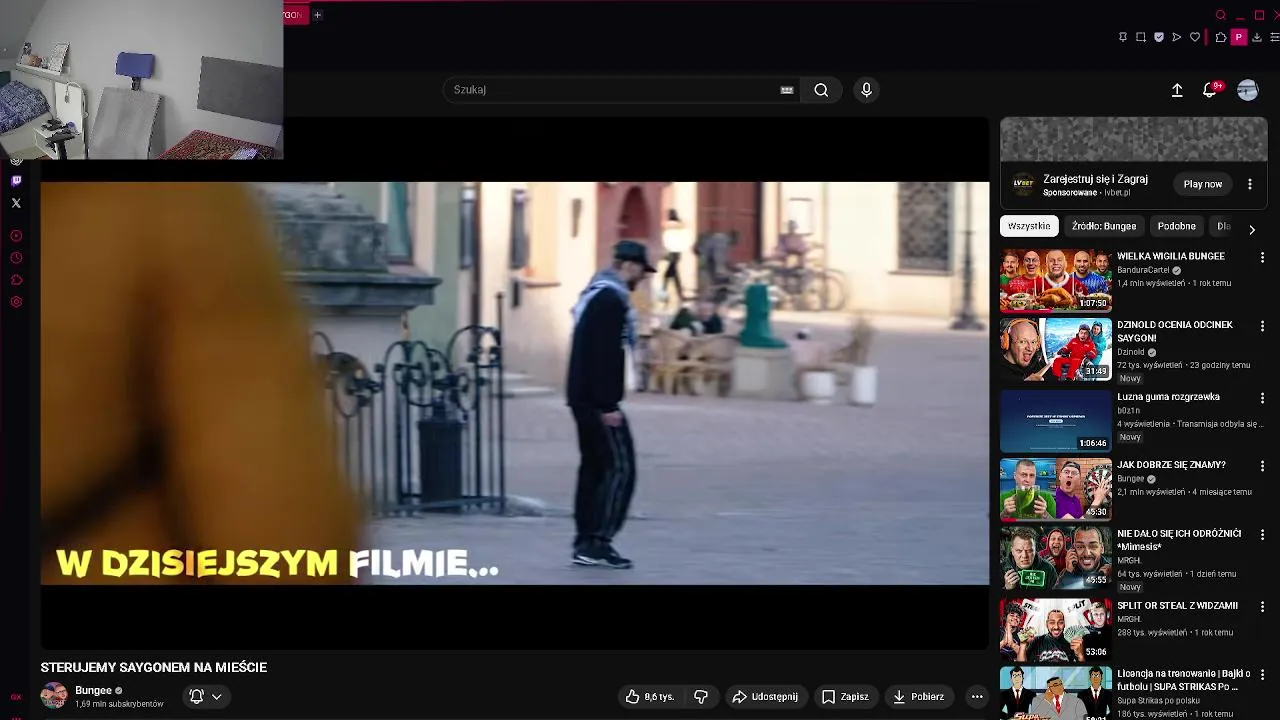Click the send/flow arrow icon in address bar
This screenshot has width=1280, height=720.
tap(1177, 37)
